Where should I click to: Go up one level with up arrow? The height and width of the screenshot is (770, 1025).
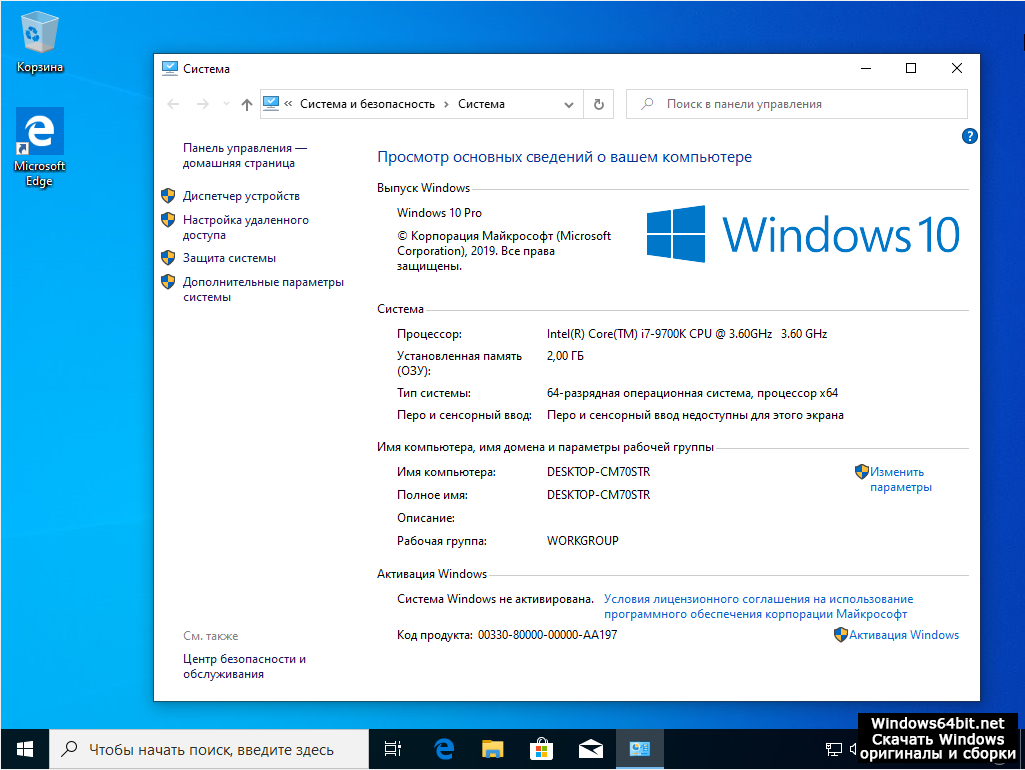[x=247, y=104]
